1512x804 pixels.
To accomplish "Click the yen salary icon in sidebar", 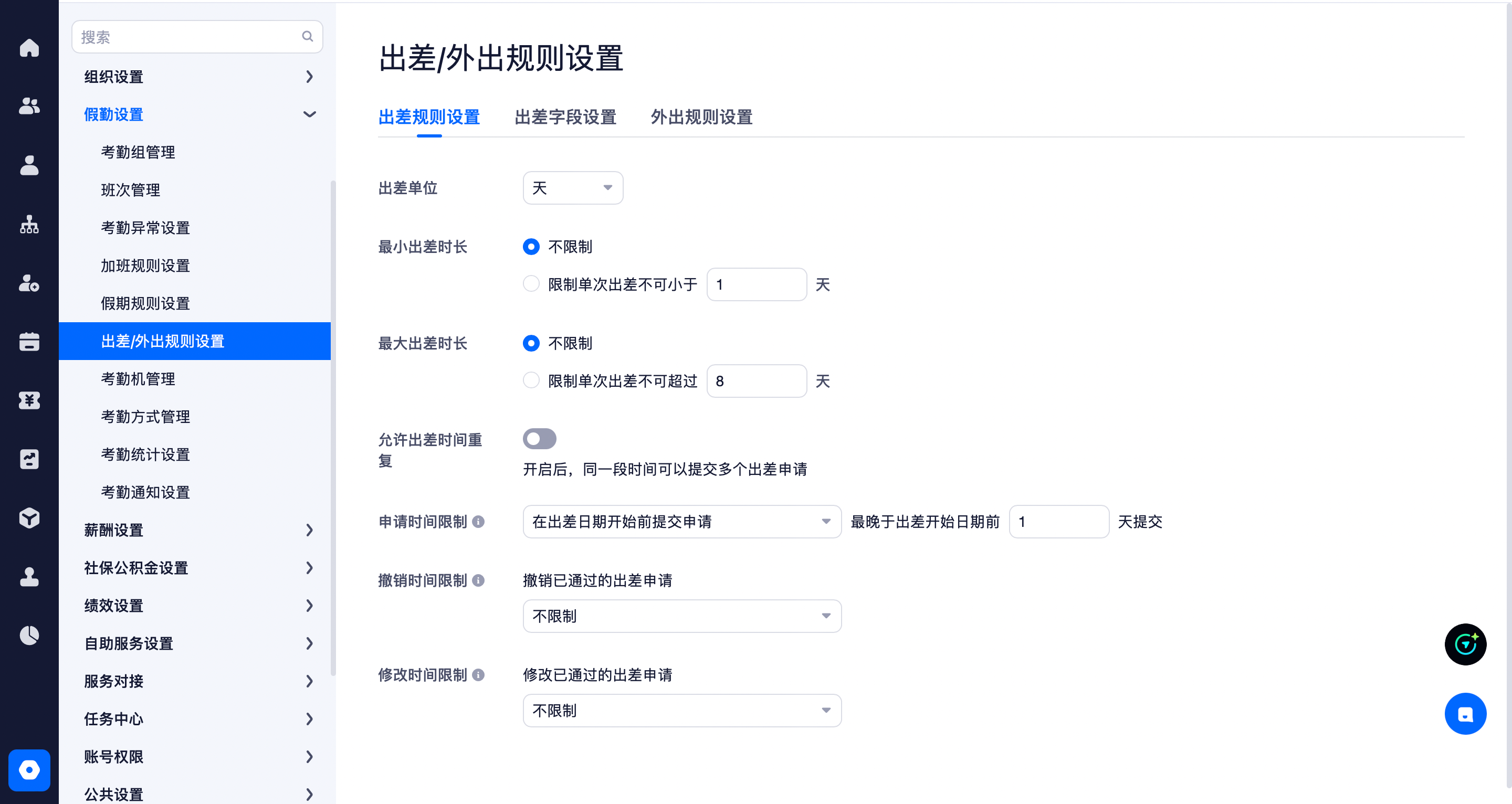I will [29, 400].
